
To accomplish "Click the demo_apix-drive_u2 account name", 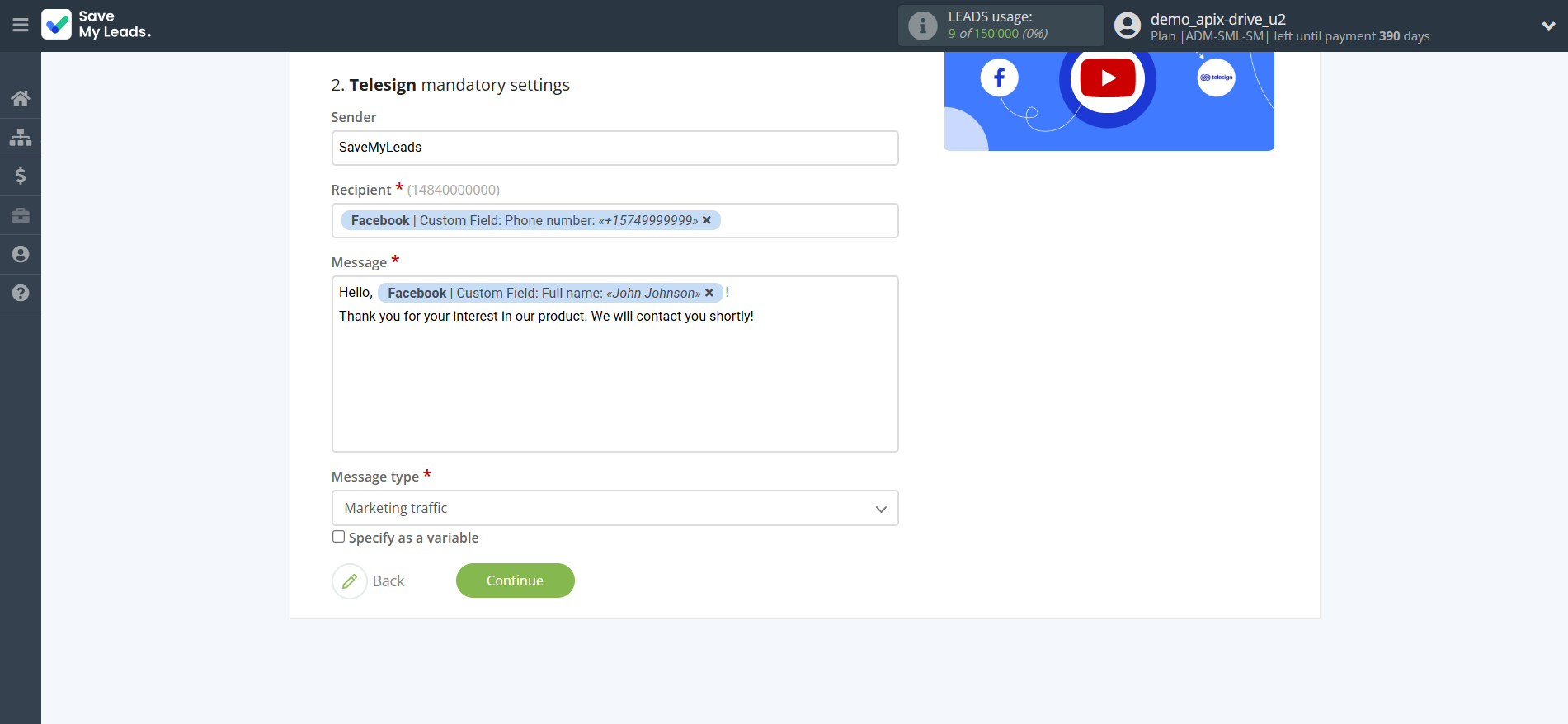I will [x=1217, y=19].
